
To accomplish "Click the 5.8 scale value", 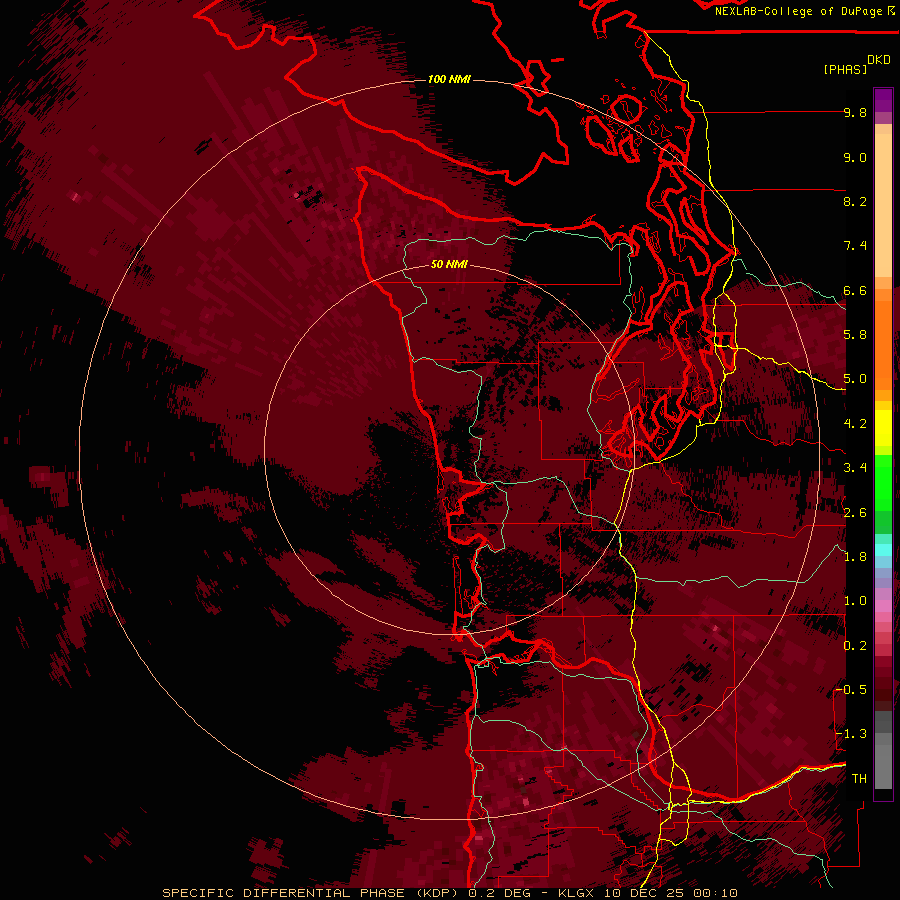I will pyautogui.click(x=855, y=335).
